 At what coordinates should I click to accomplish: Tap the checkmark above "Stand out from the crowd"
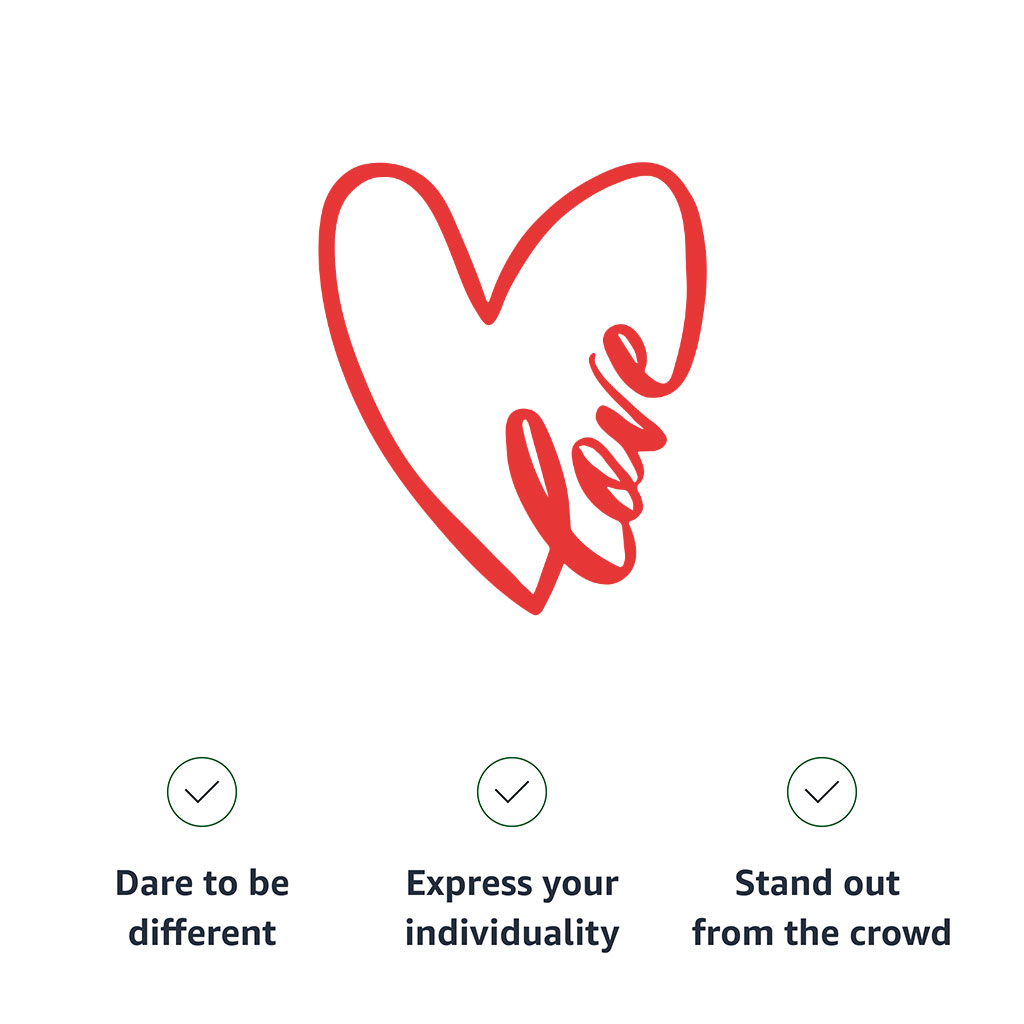pos(822,792)
